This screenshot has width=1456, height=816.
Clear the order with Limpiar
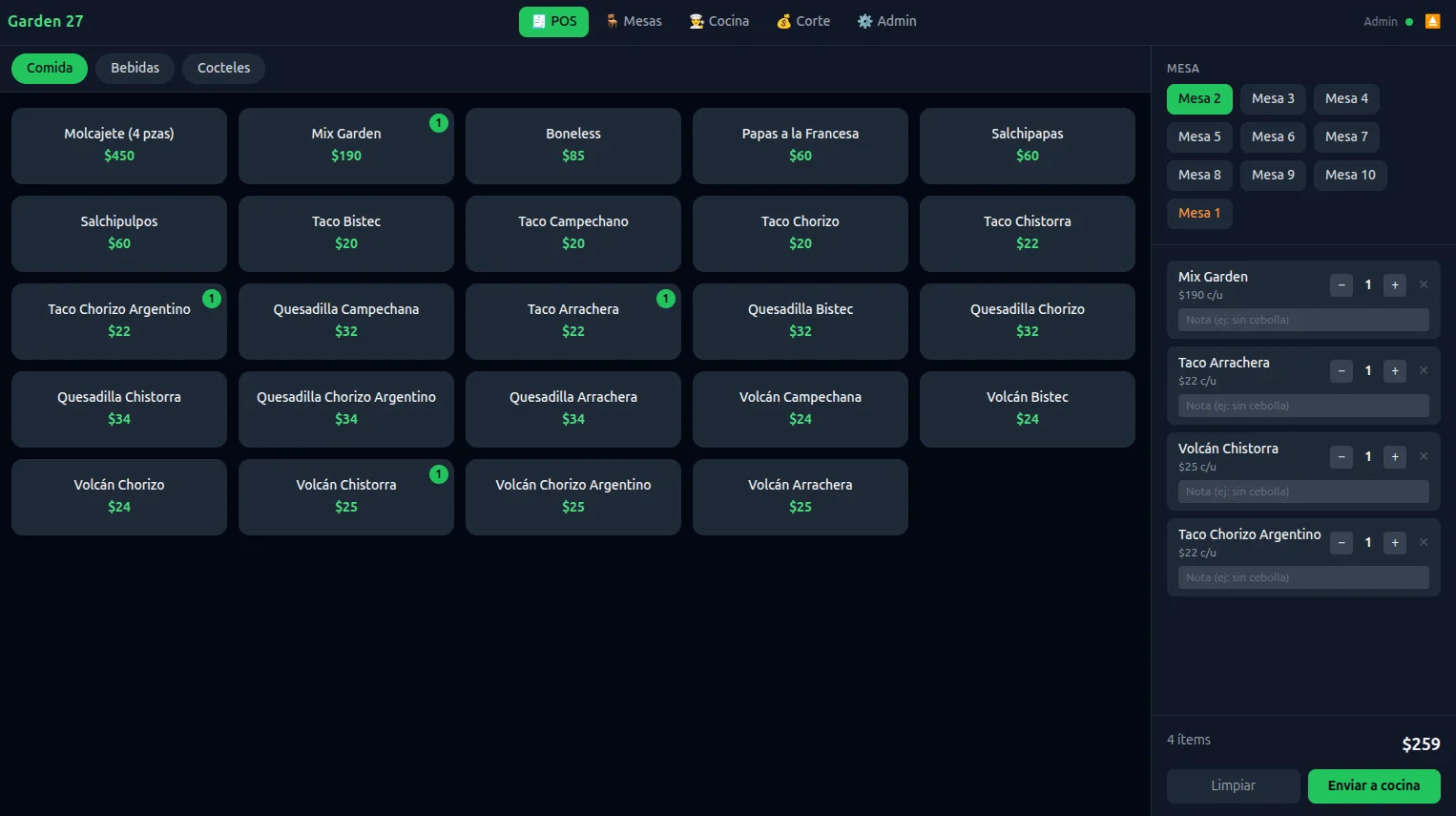[1233, 785]
